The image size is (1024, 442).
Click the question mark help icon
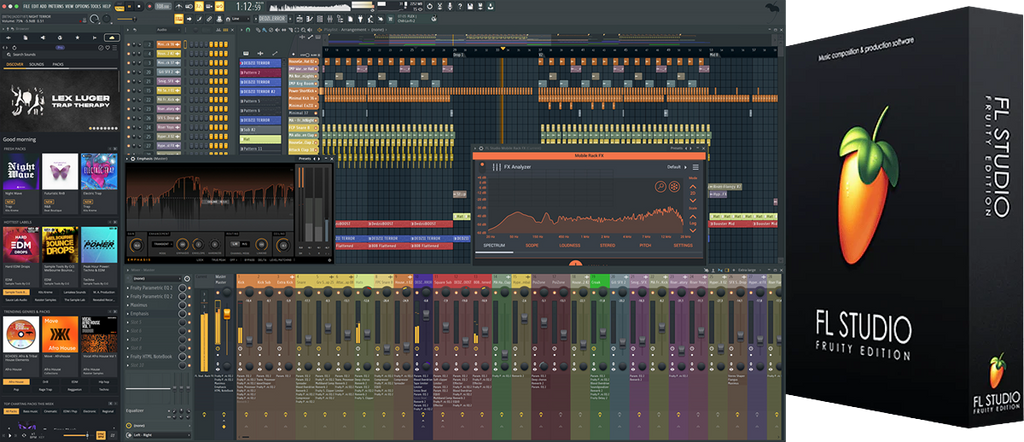(460, 7)
